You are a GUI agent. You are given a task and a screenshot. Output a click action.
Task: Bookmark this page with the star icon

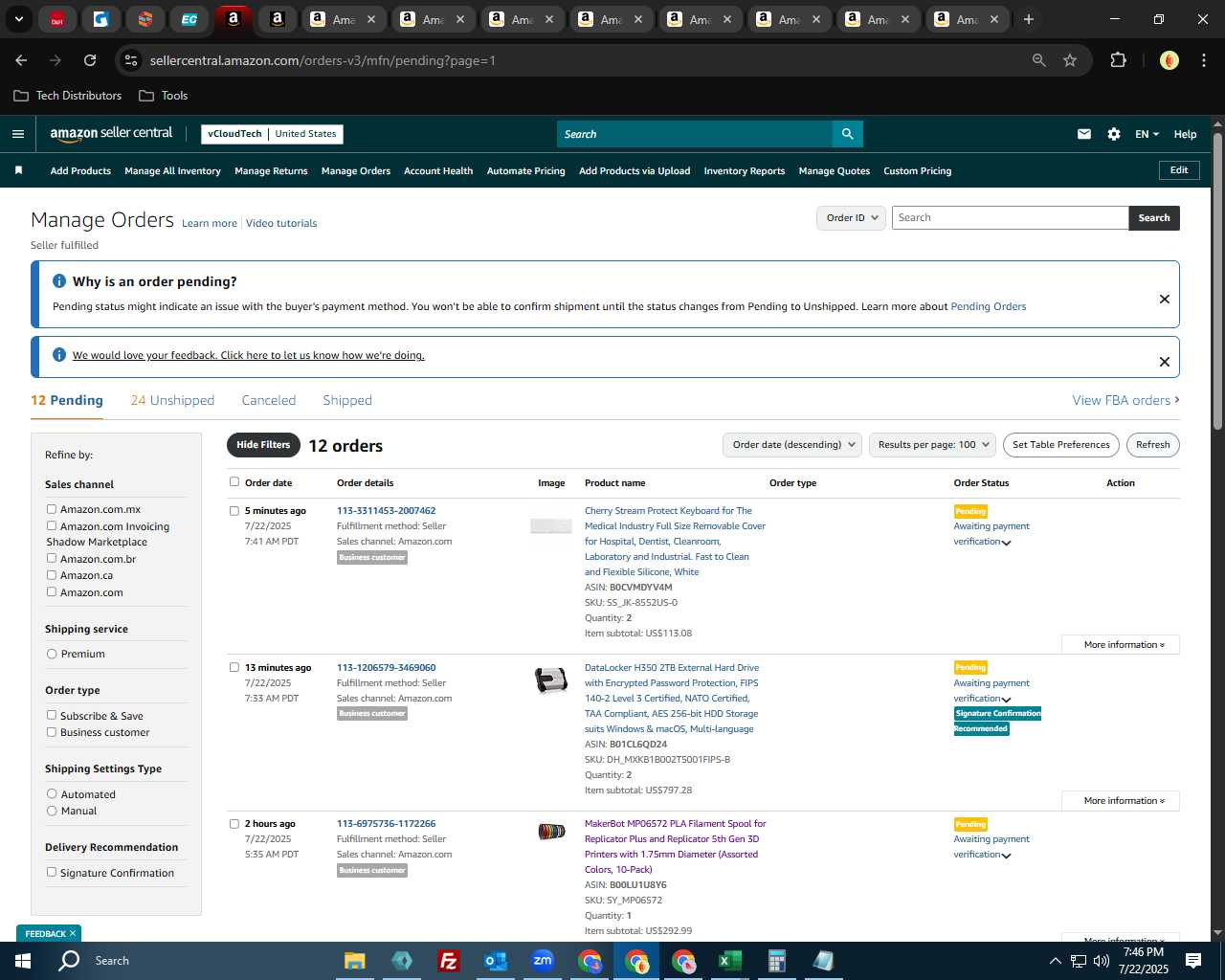pos(1070,60)
